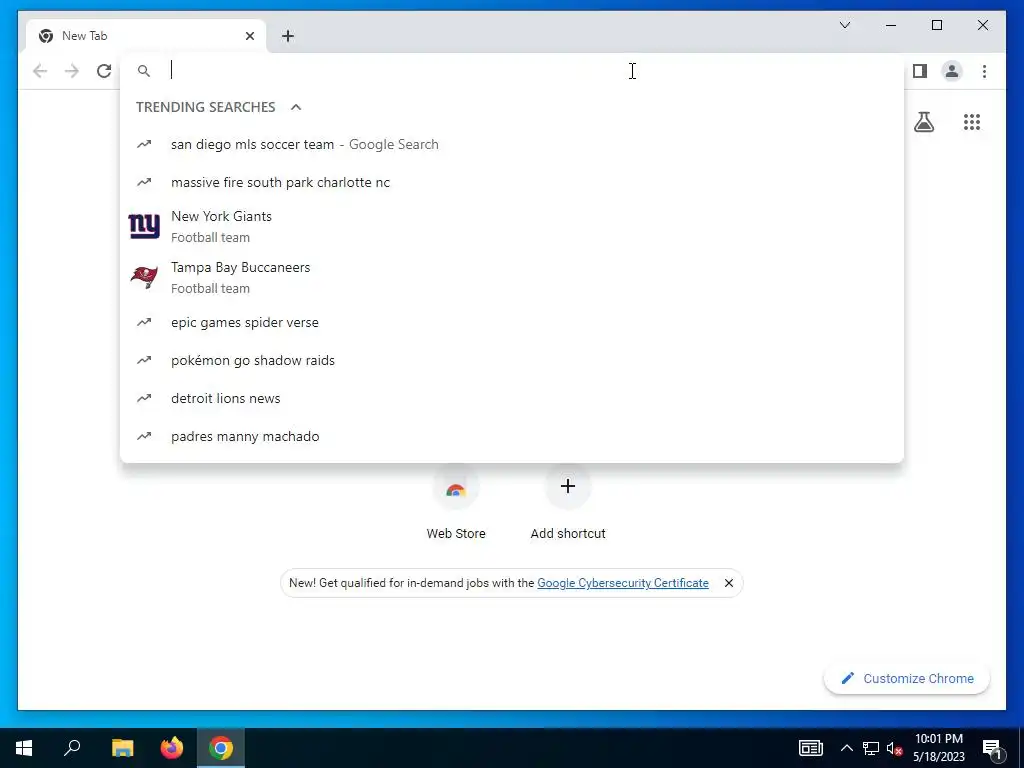The height and width of the screenshot is (768, 1024).
Task: Collapse the Trending Searches section
Action: tap(296, 107)
